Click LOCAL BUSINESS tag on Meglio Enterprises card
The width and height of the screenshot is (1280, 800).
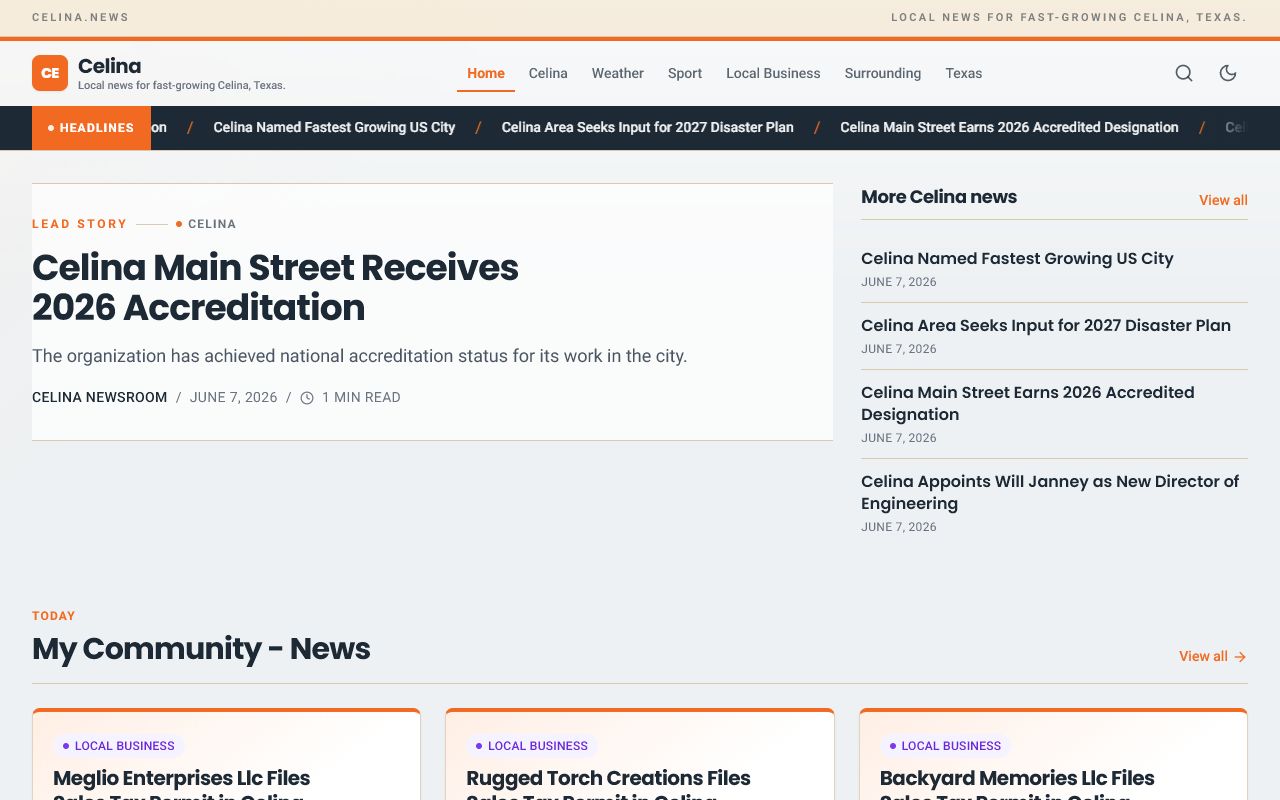tap(118, 746)
